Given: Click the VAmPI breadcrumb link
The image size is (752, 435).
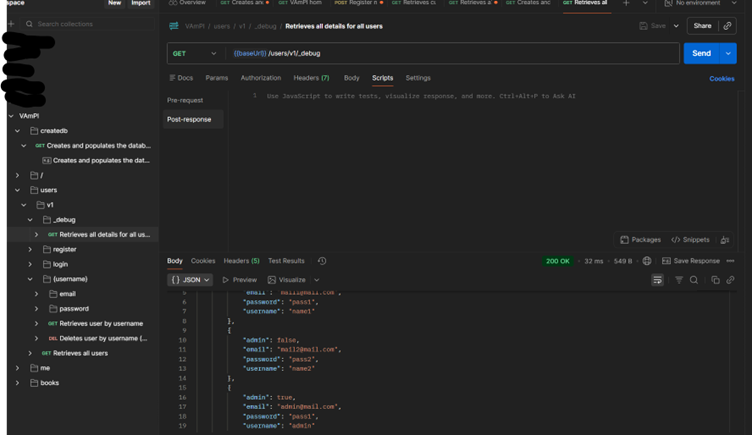Looking at the screenshot, I should (195, 26).
